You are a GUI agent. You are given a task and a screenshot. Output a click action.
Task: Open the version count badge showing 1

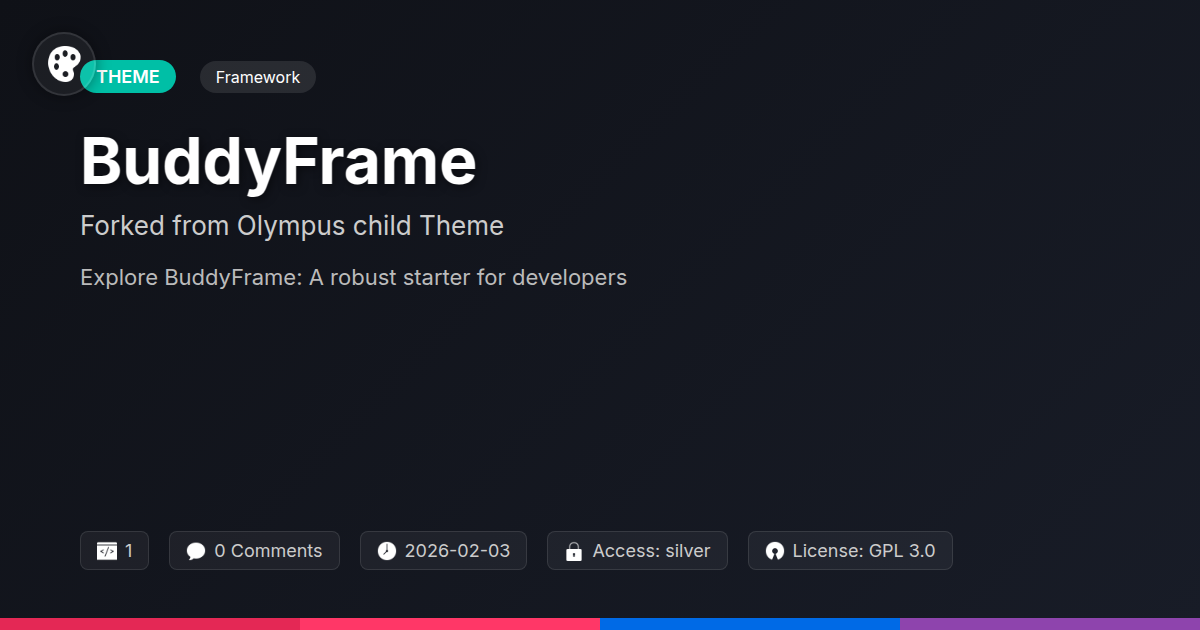(x=114, y=551)
